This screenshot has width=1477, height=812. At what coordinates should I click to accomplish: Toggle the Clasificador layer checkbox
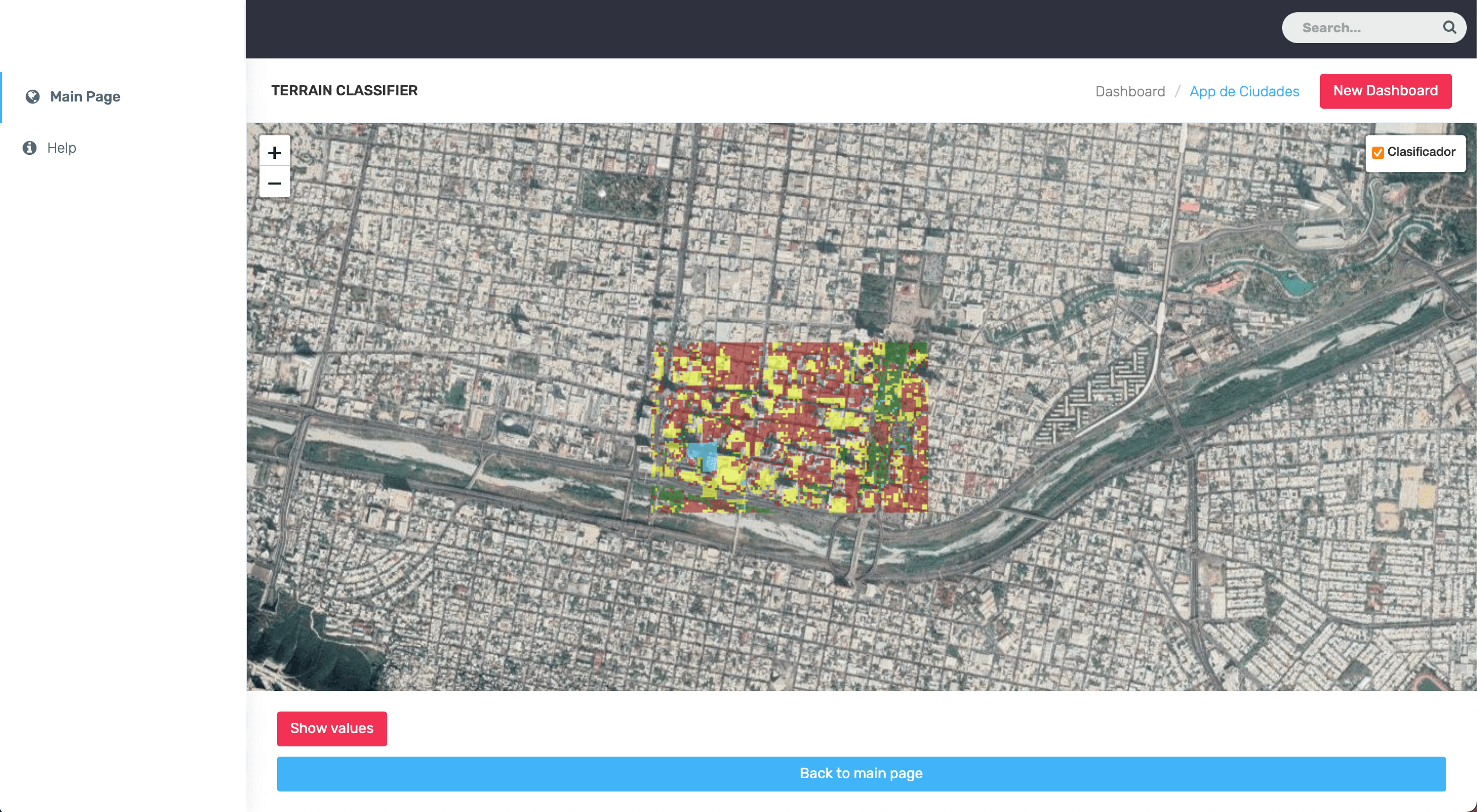coord(1378,152)
